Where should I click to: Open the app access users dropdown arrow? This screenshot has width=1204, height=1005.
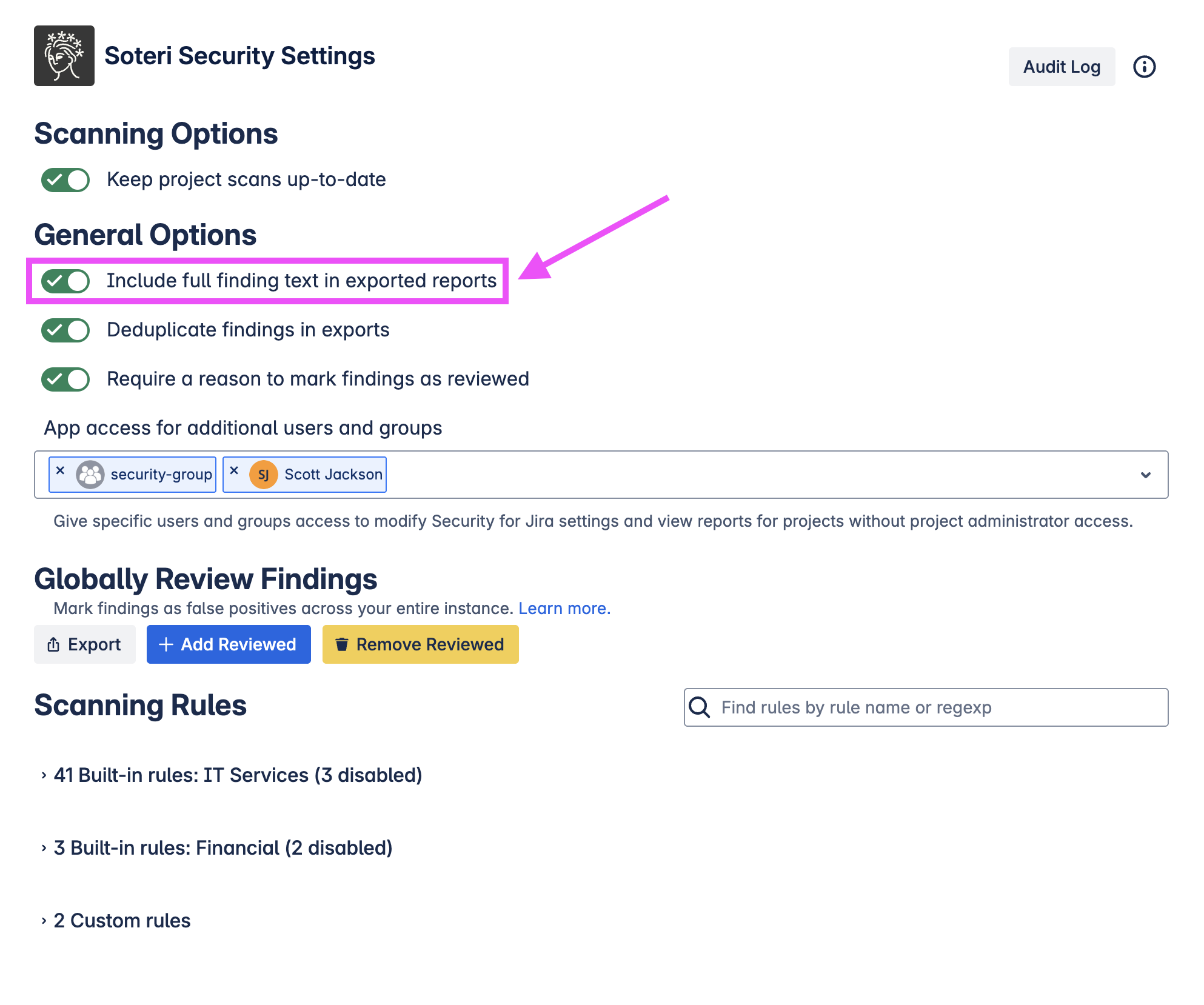coord(1145,475)
